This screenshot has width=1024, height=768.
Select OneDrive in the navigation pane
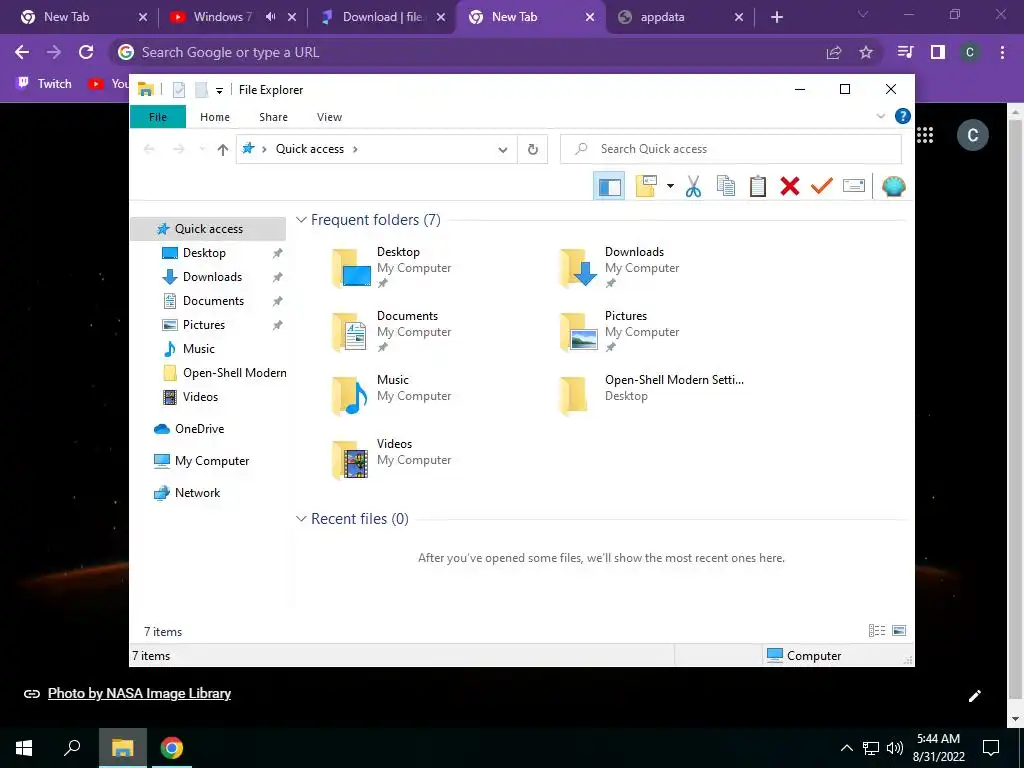pos(199,429)
